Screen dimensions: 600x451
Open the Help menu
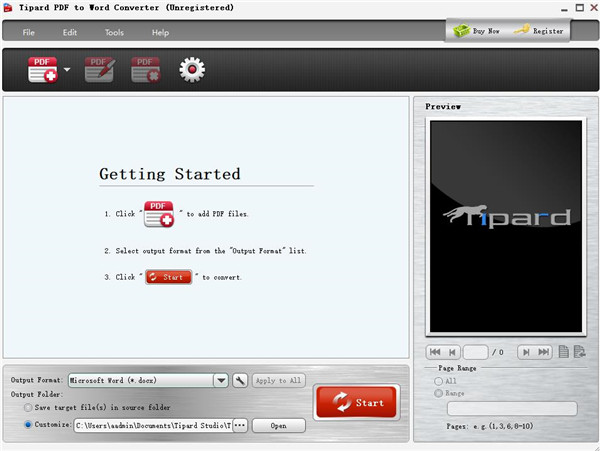tap(160, 33)
